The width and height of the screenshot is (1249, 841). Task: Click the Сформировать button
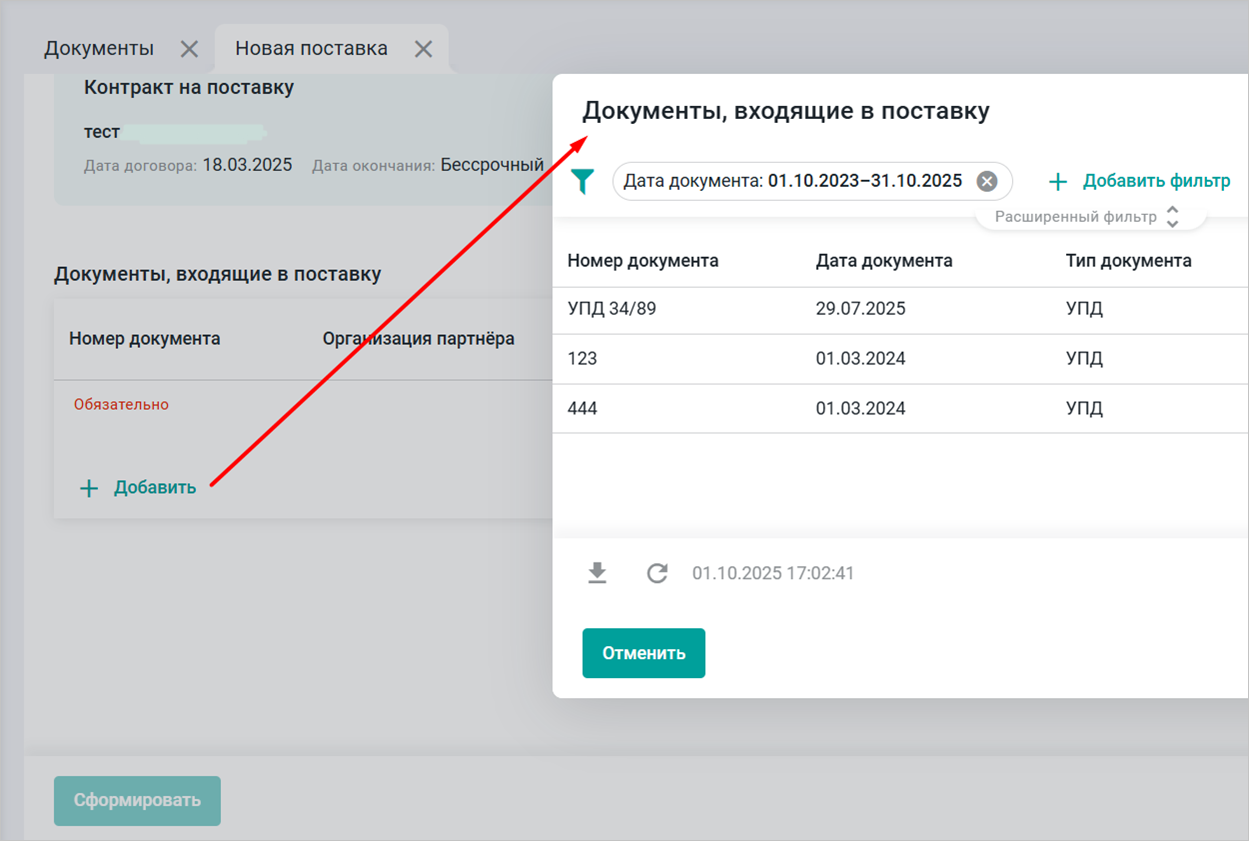point(137,800)
